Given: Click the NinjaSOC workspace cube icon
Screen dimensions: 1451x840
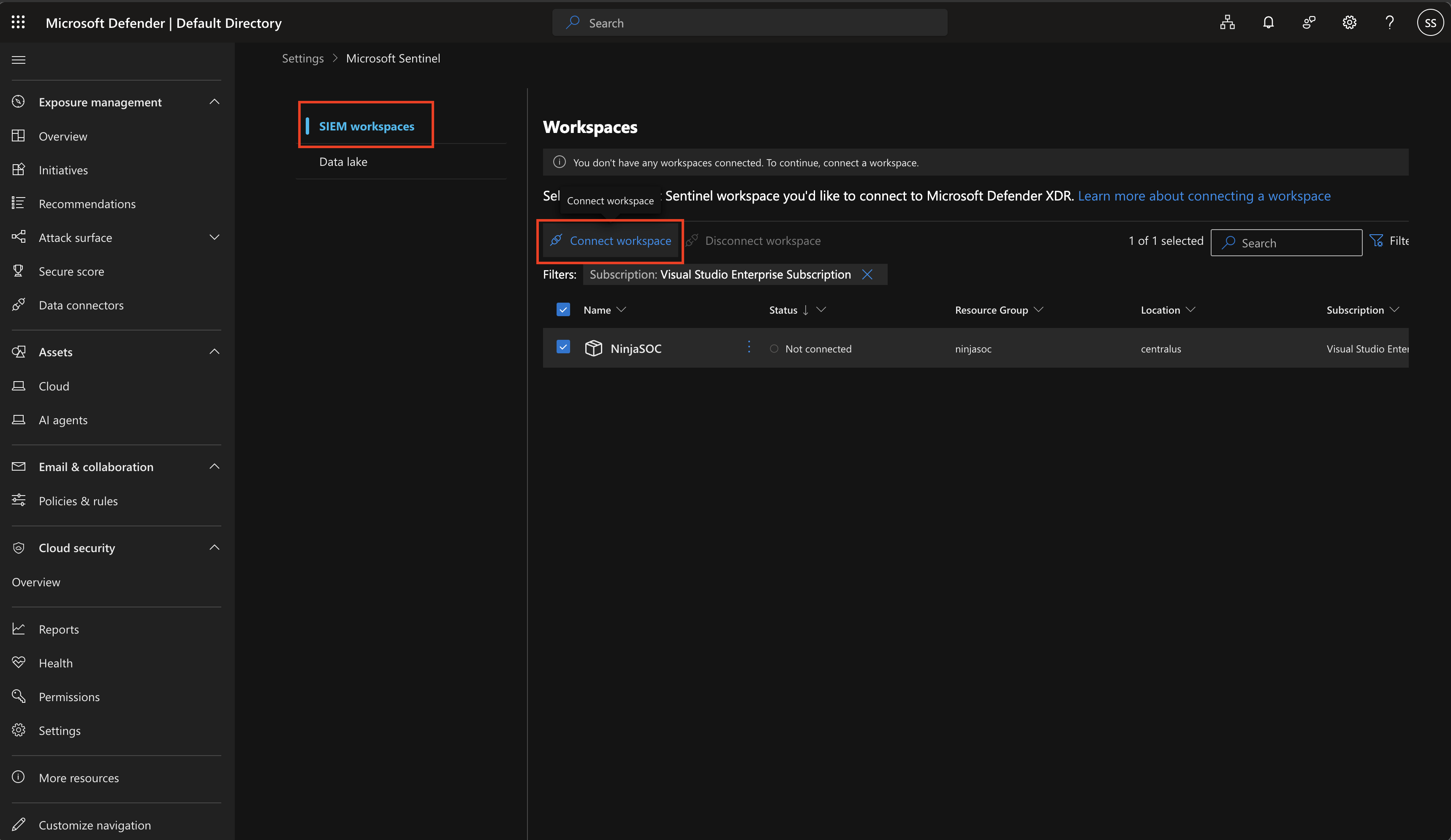Looking at the screenshot, I should pos(593,348).
